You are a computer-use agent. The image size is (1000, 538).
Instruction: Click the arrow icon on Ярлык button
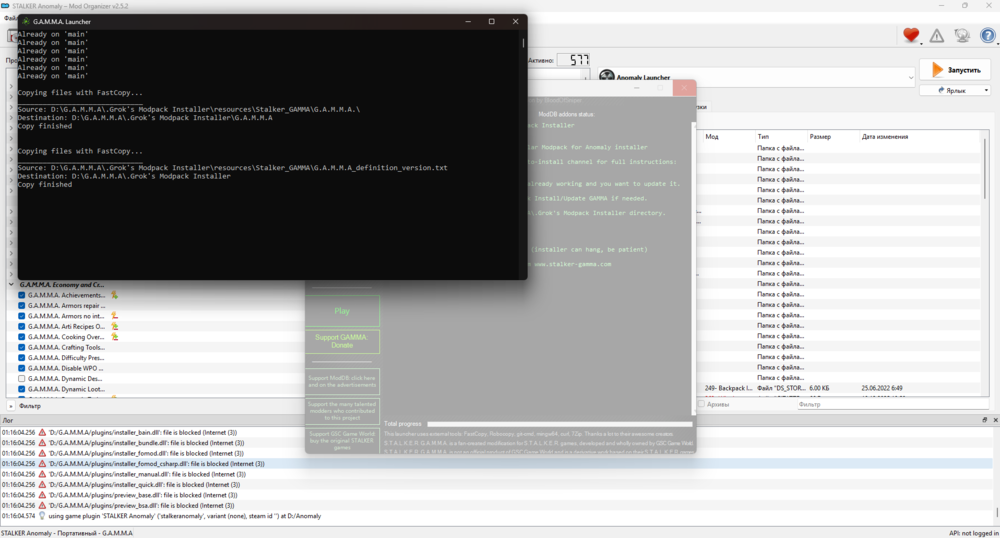941,91
